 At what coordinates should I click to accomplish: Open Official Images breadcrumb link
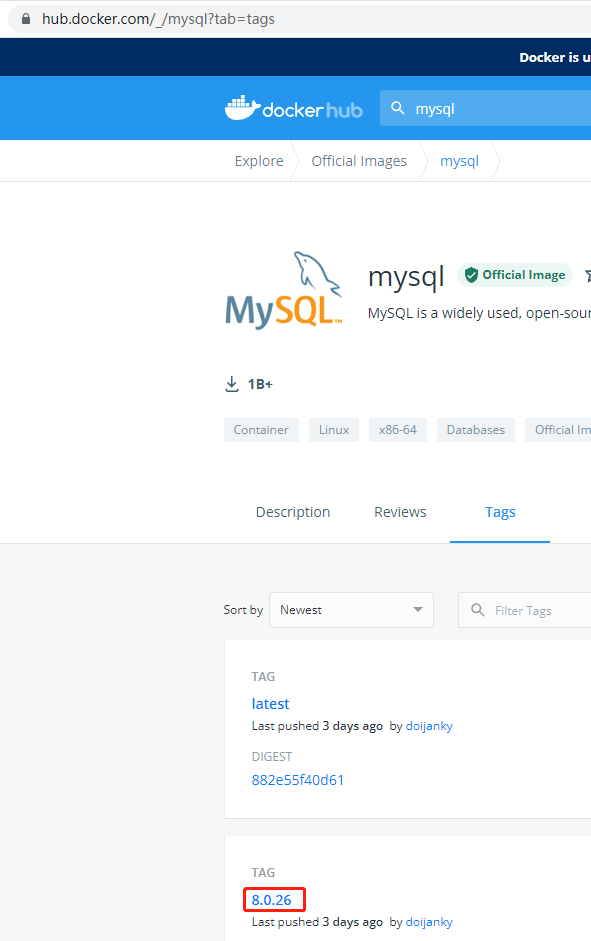pyautogui.click(x=359, y=161)
